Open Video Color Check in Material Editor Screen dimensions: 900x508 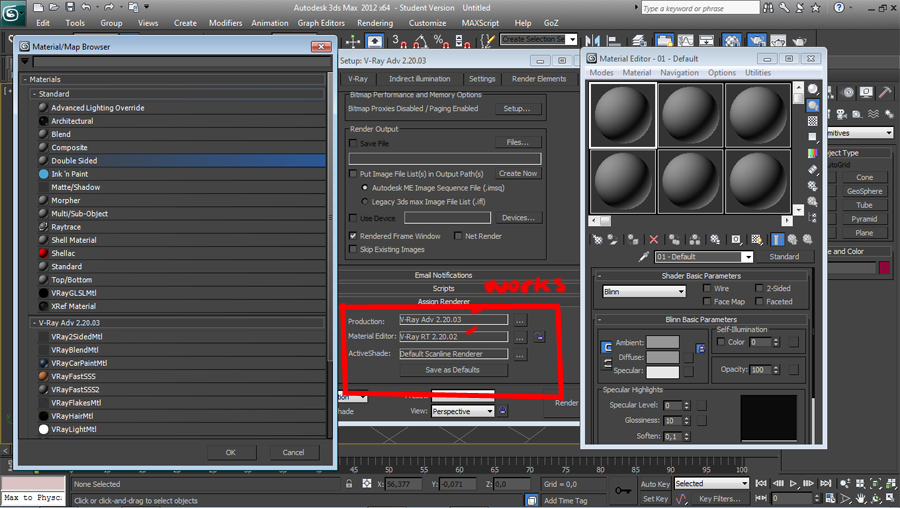click(813, 153)
